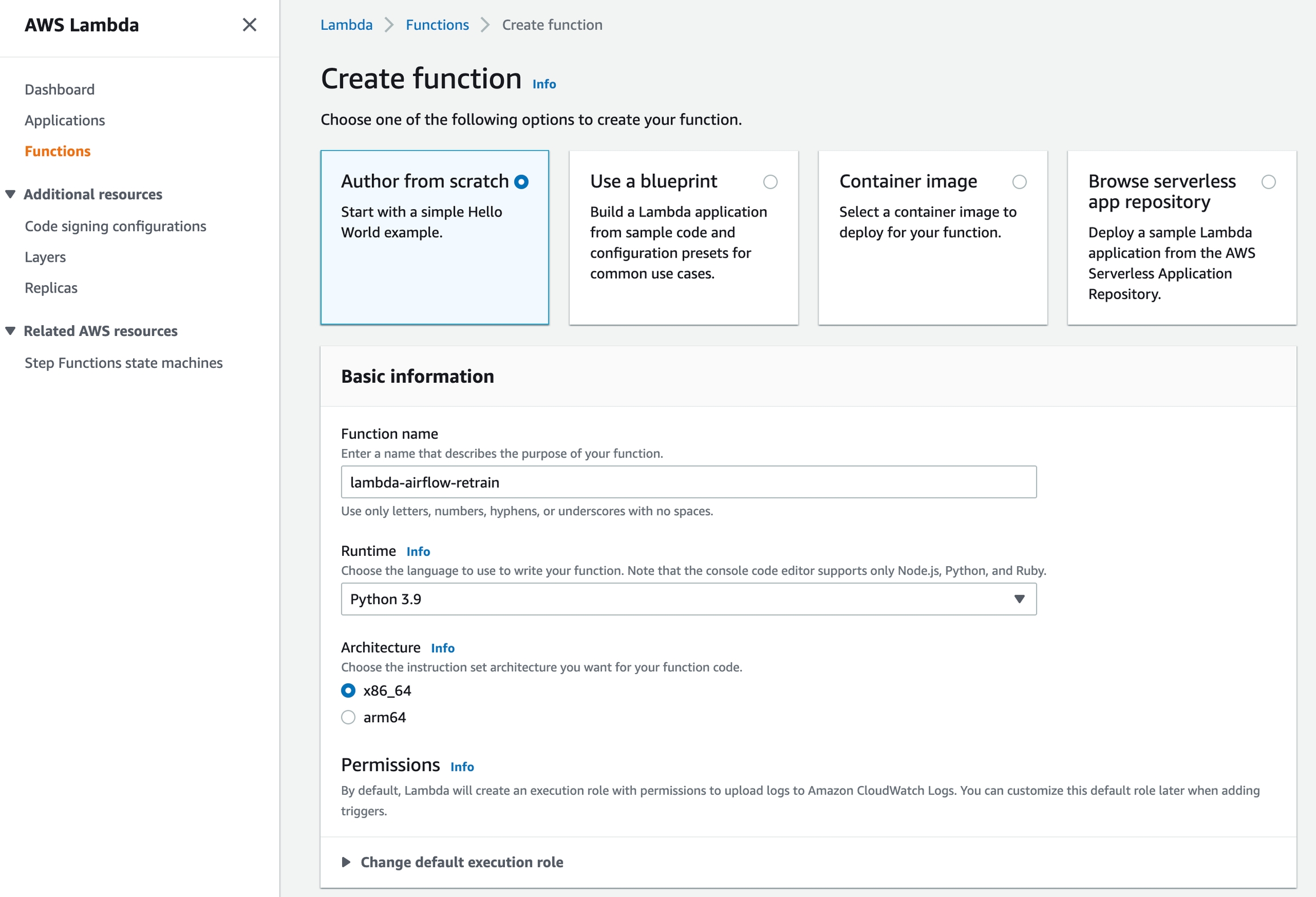Open Dashboard in the sidebar
Viewport: 1316px width, 897px height.
pos(59,90)
